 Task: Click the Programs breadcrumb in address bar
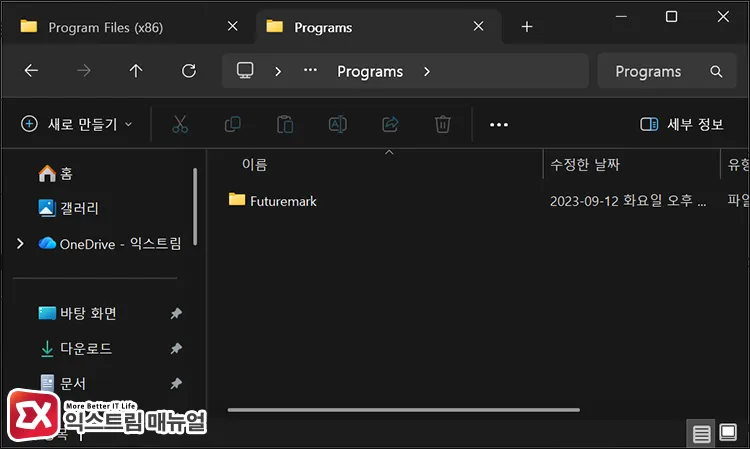[x=370, y=71]
